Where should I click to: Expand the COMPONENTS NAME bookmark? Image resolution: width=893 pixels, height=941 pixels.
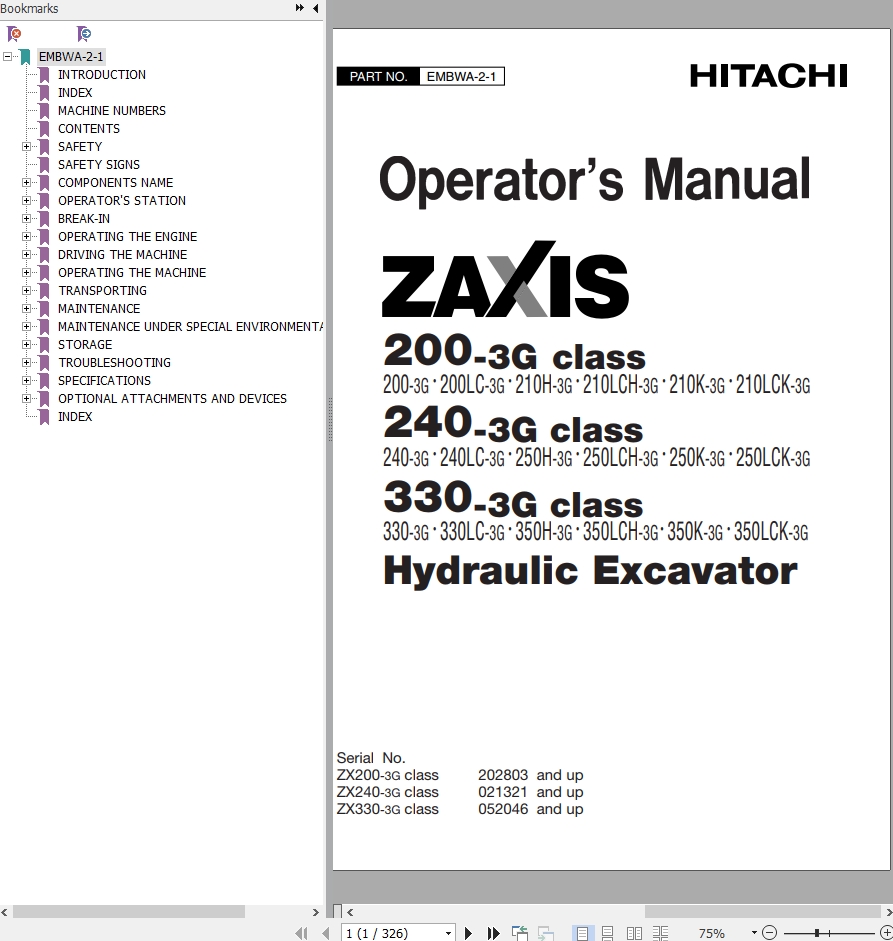pos(26,182)
